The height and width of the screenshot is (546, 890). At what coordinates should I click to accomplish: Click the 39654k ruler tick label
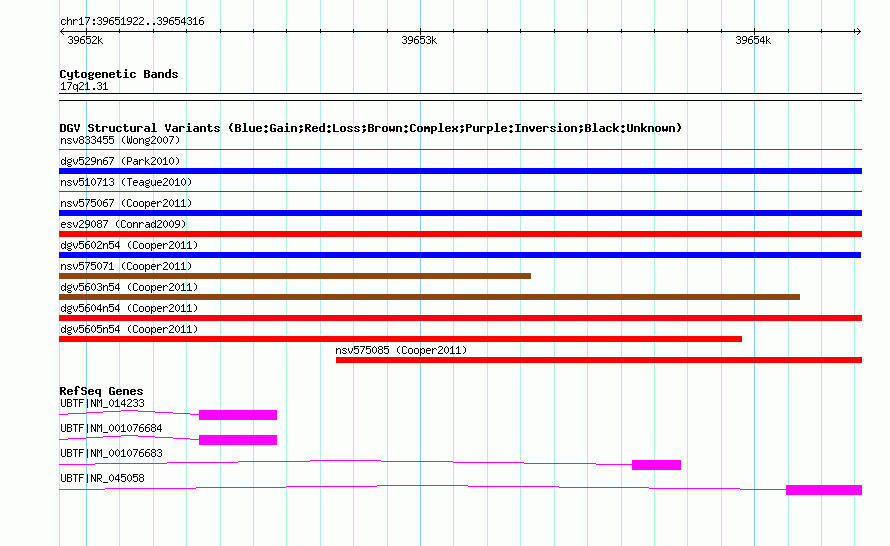click(x=753, y=40)
